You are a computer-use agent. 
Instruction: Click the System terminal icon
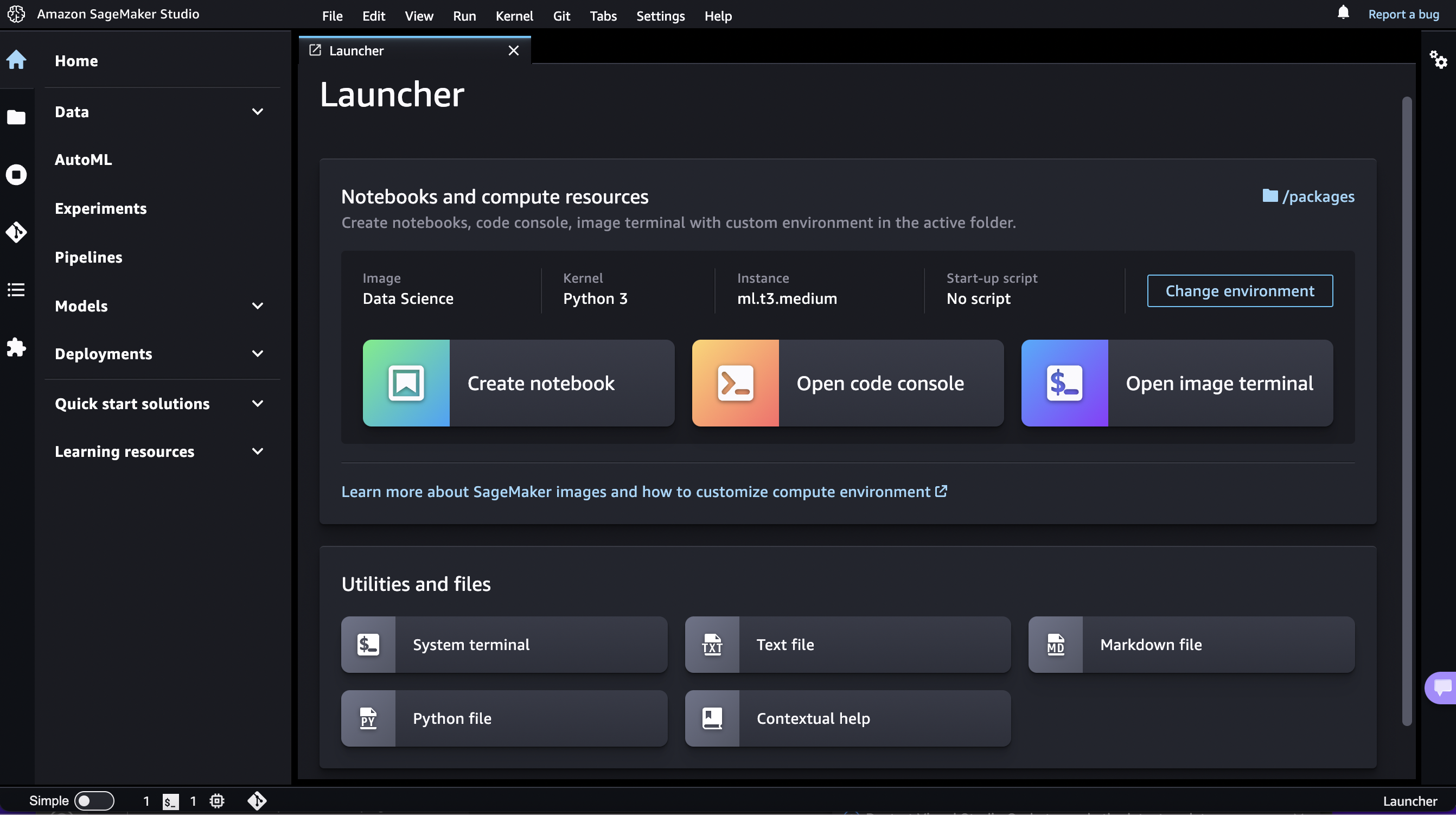pos(368,644)
